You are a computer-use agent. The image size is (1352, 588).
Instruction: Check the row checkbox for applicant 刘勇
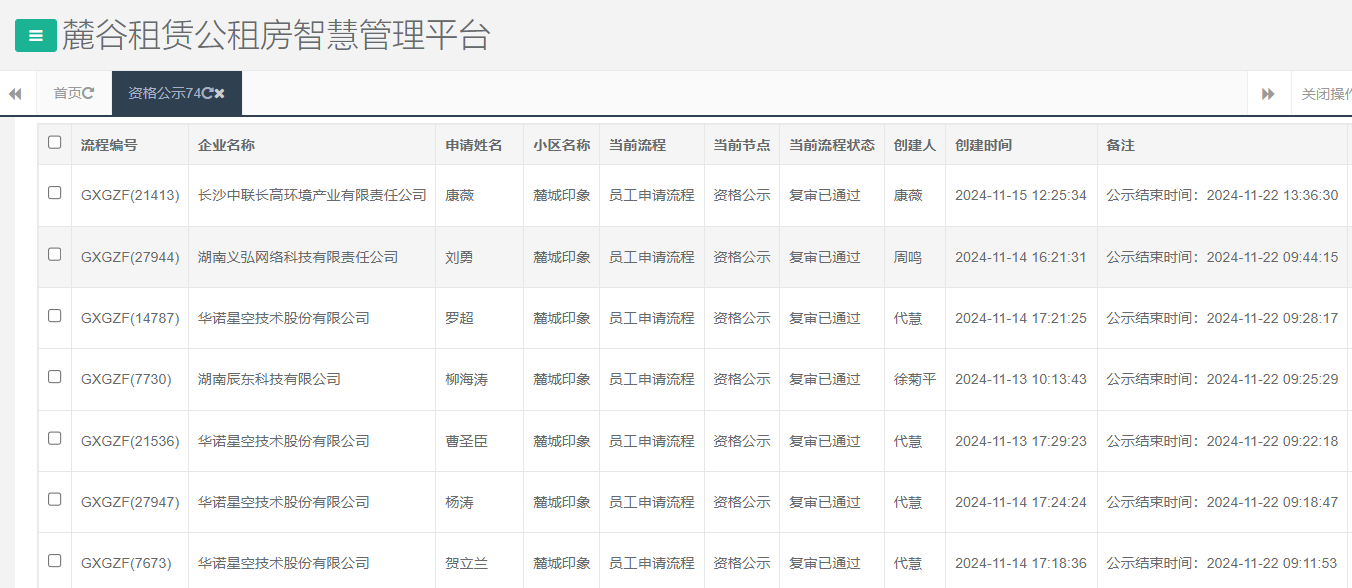pyautogui.click(x=56, y=256)
